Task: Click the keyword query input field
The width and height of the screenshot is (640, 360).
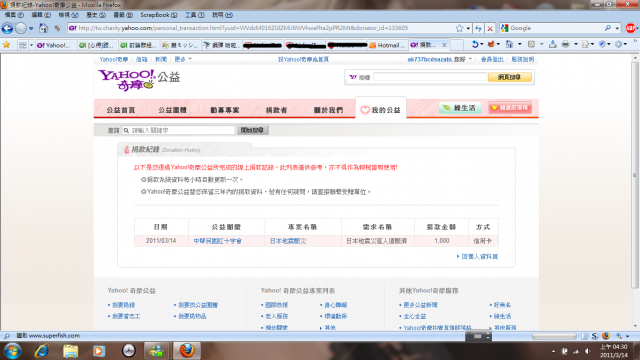Action: pos(178,130)
